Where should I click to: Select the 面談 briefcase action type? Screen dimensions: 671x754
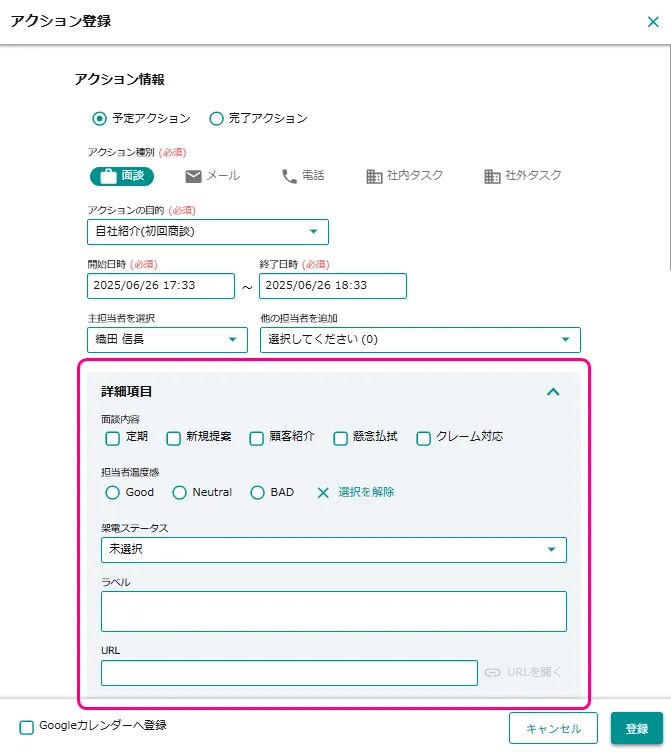pos(122,176)
